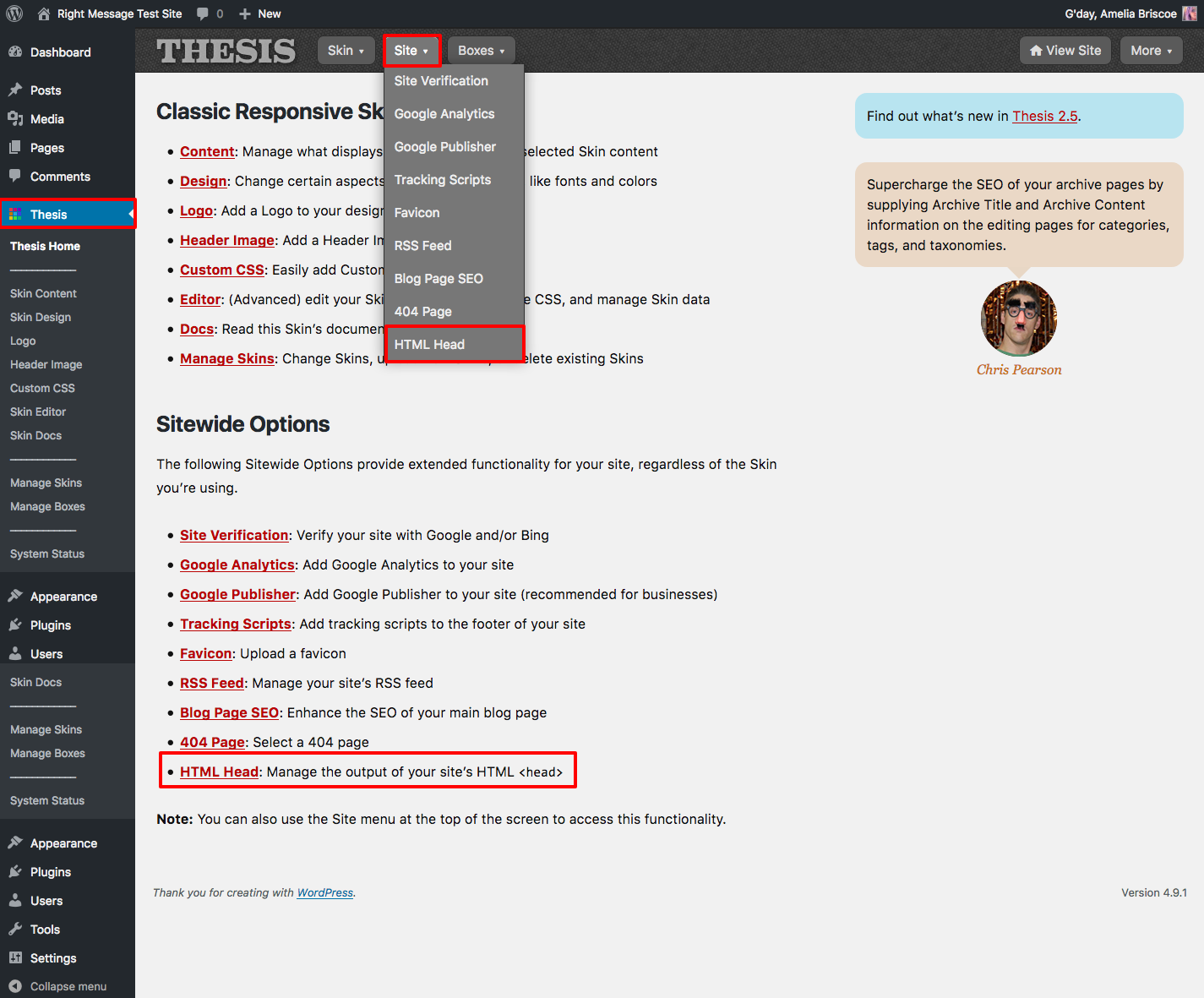Expand the Boxes dropdown menu
The image size is (1204, 998).
[481, 51]
